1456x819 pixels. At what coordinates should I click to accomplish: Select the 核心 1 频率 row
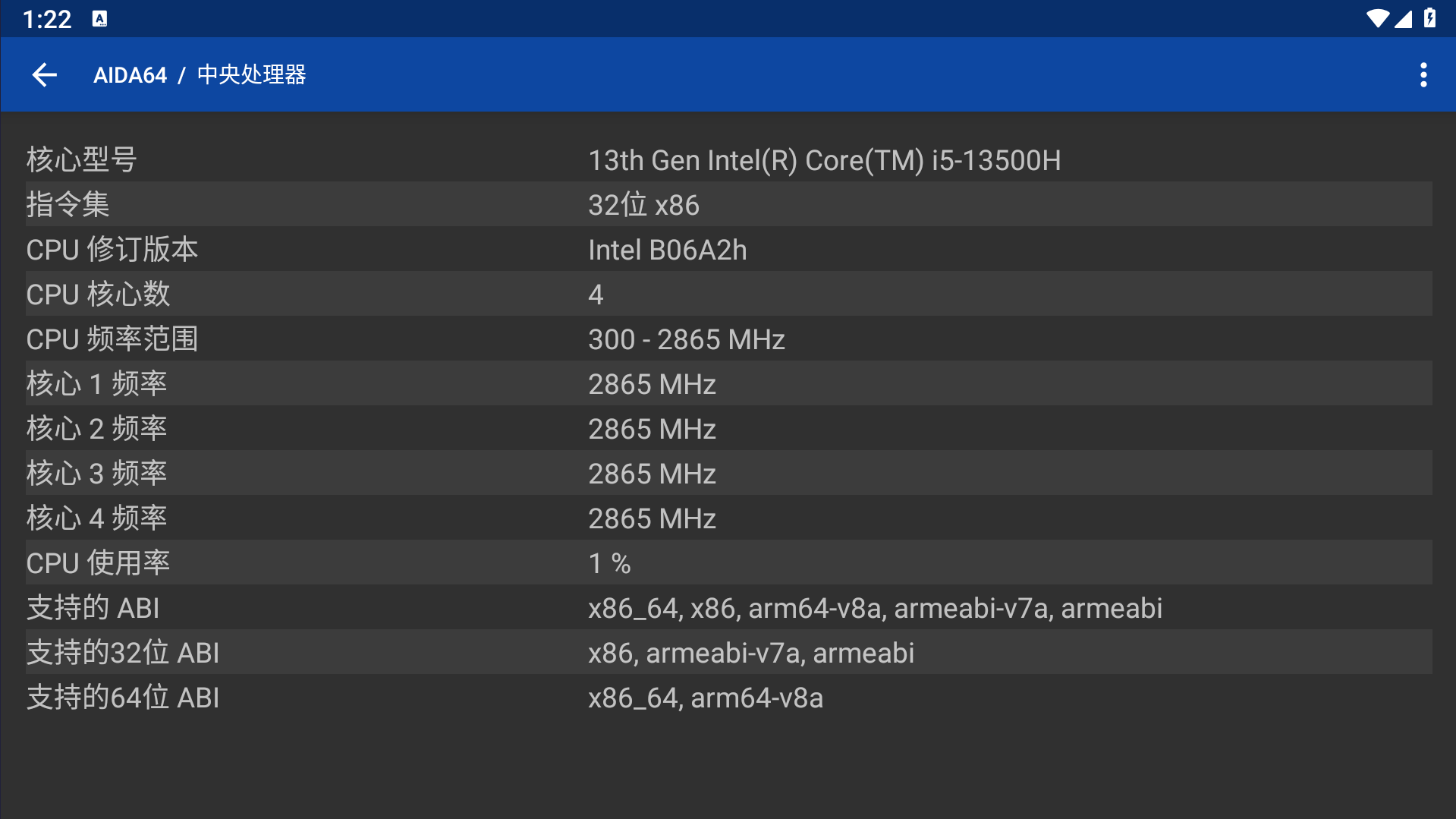[728, 383]
